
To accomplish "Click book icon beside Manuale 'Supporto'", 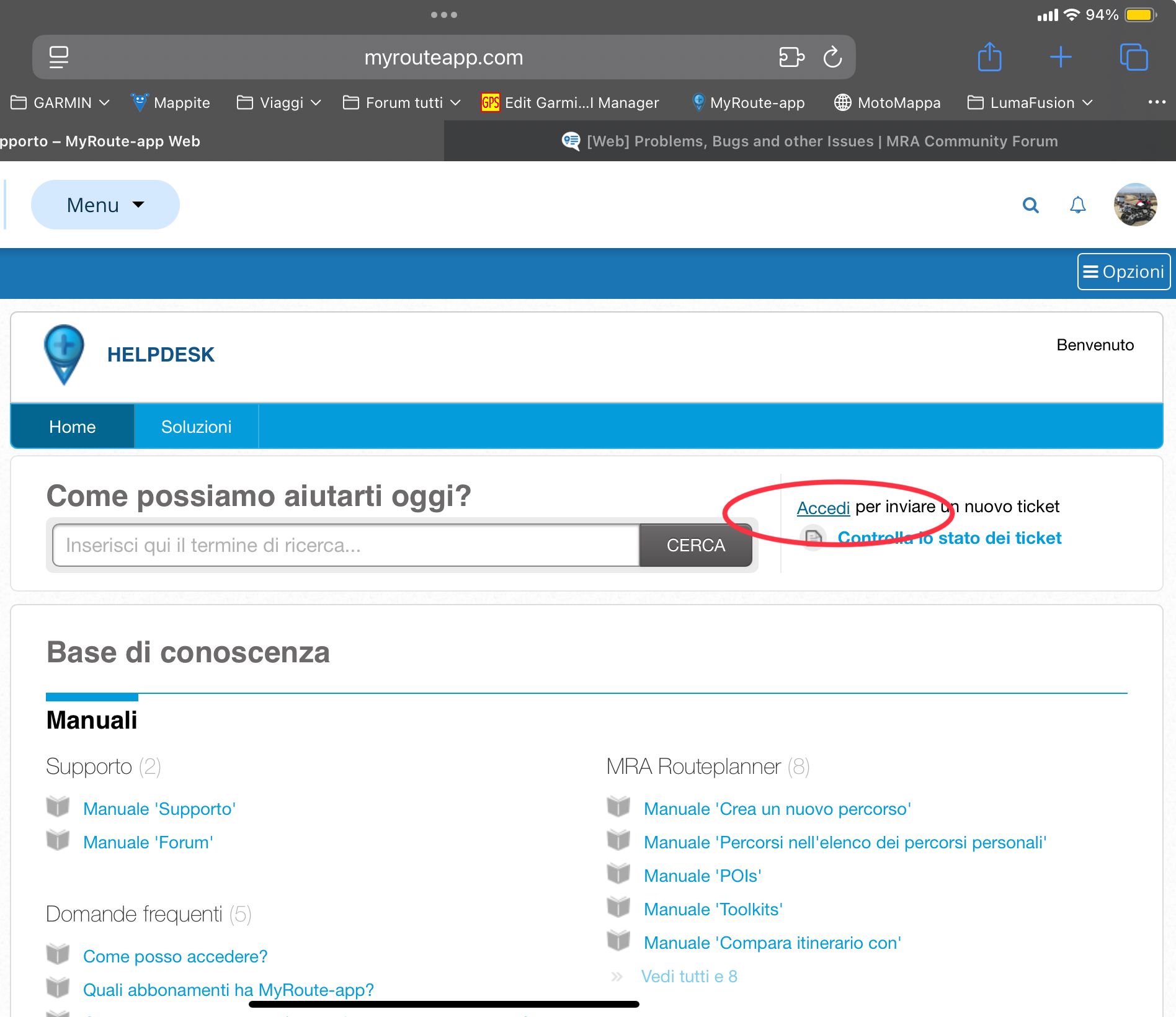I will (58, 807).
